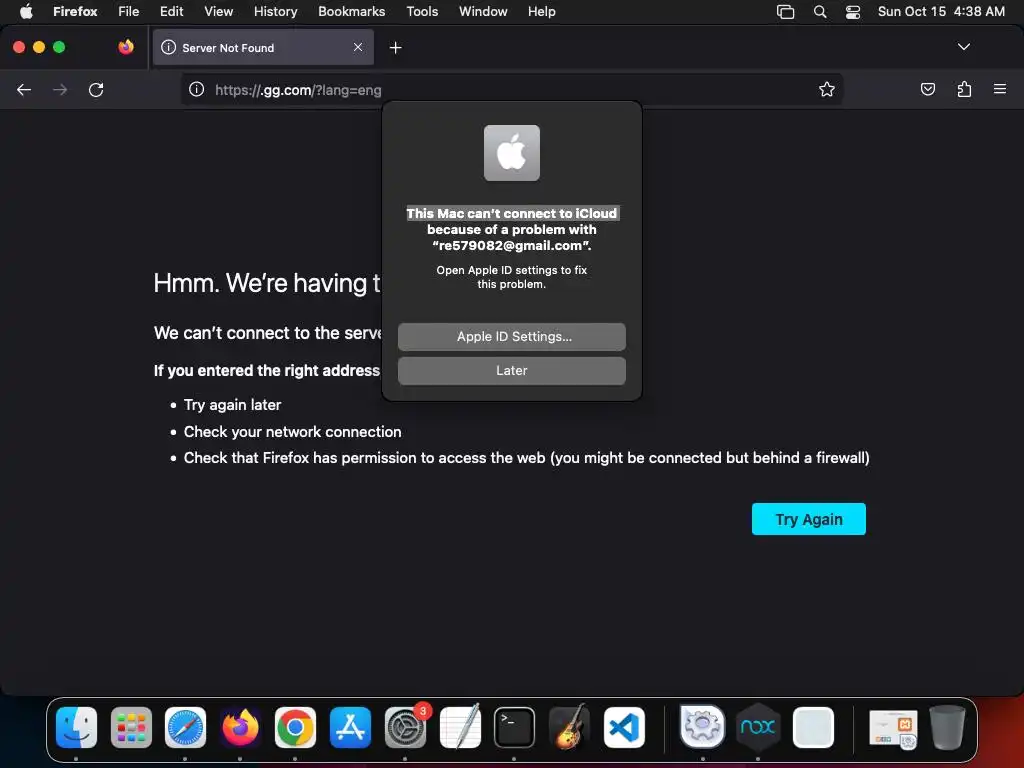The width and height of the screenshot is (1024, 768).
Task: Open the gear utility app in Dock
Action: pyautogui.click(x=703, y=726)
